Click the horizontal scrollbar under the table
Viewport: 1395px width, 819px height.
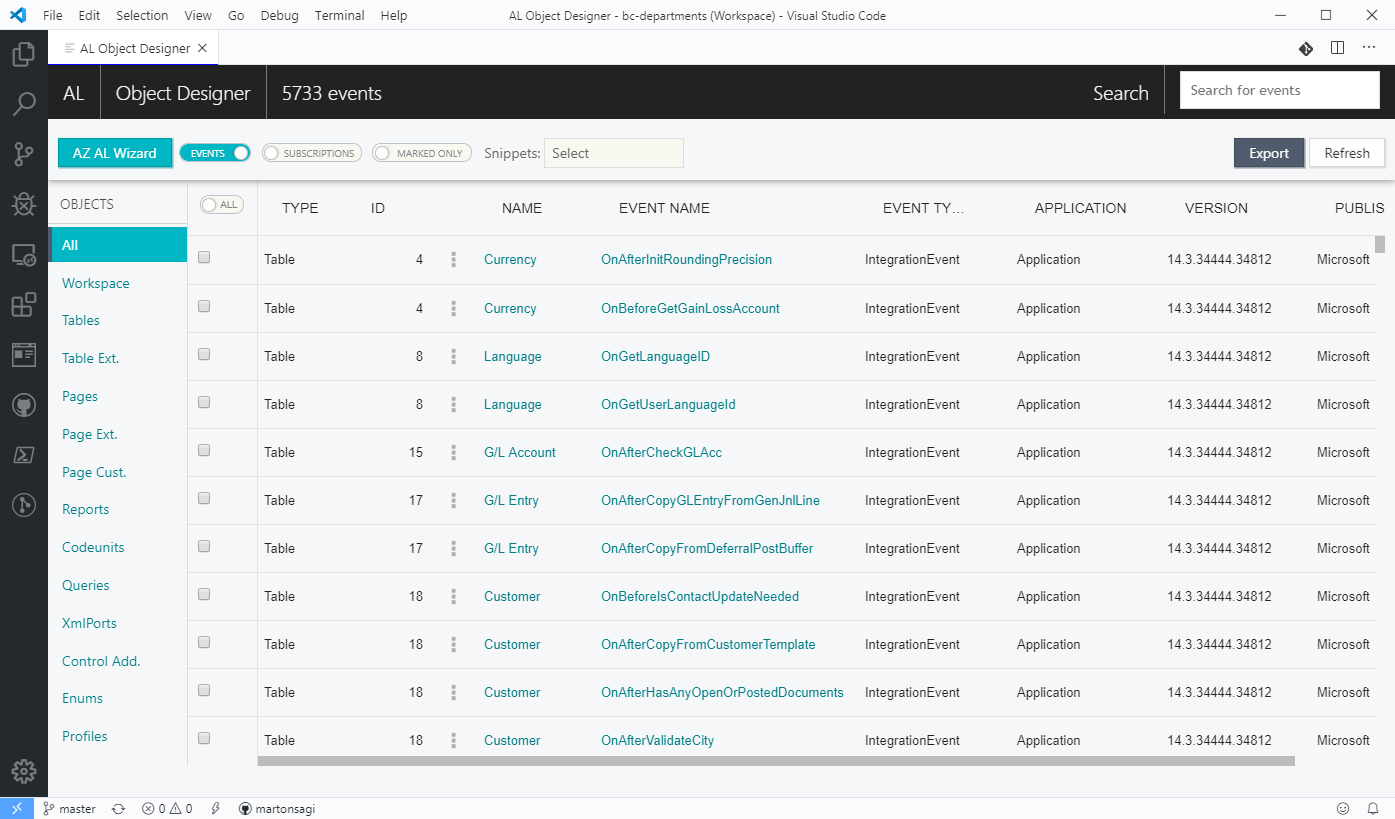point(776,761)
